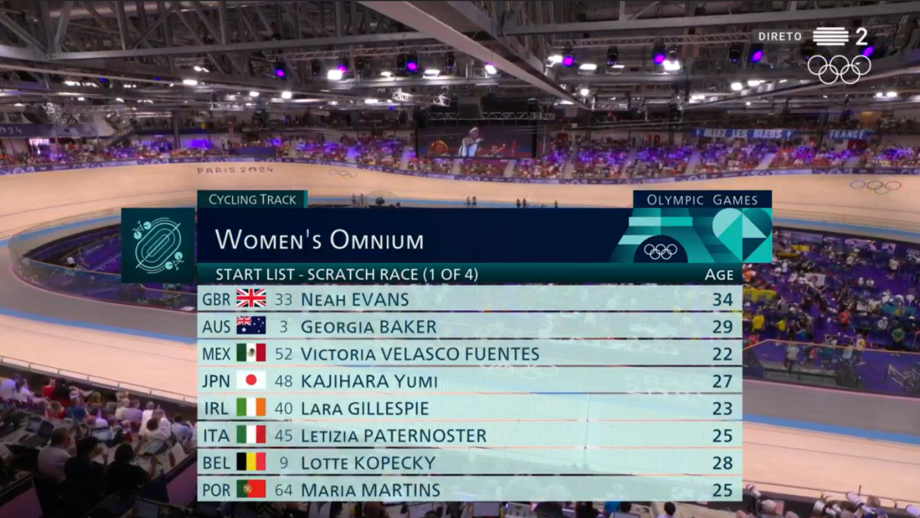Click the Olympic rings under channel logo
The image size is (920, 518).
[x=839, y=68]
